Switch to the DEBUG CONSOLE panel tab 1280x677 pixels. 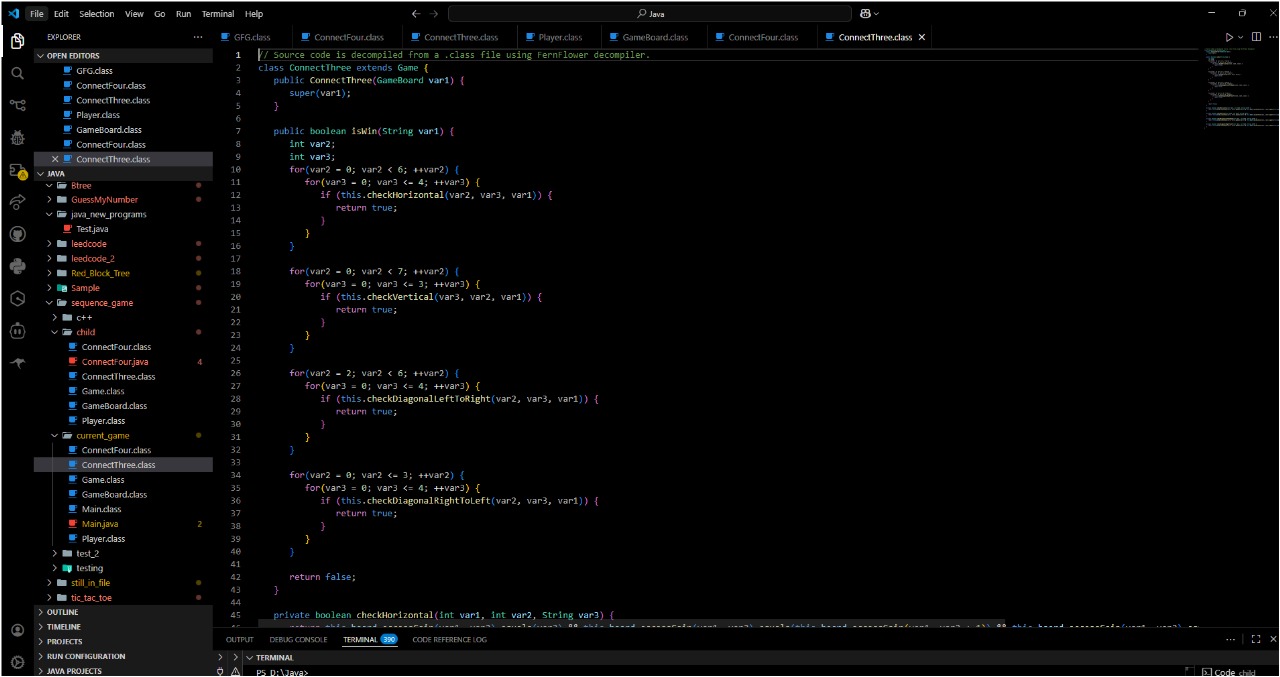point(298,639)
